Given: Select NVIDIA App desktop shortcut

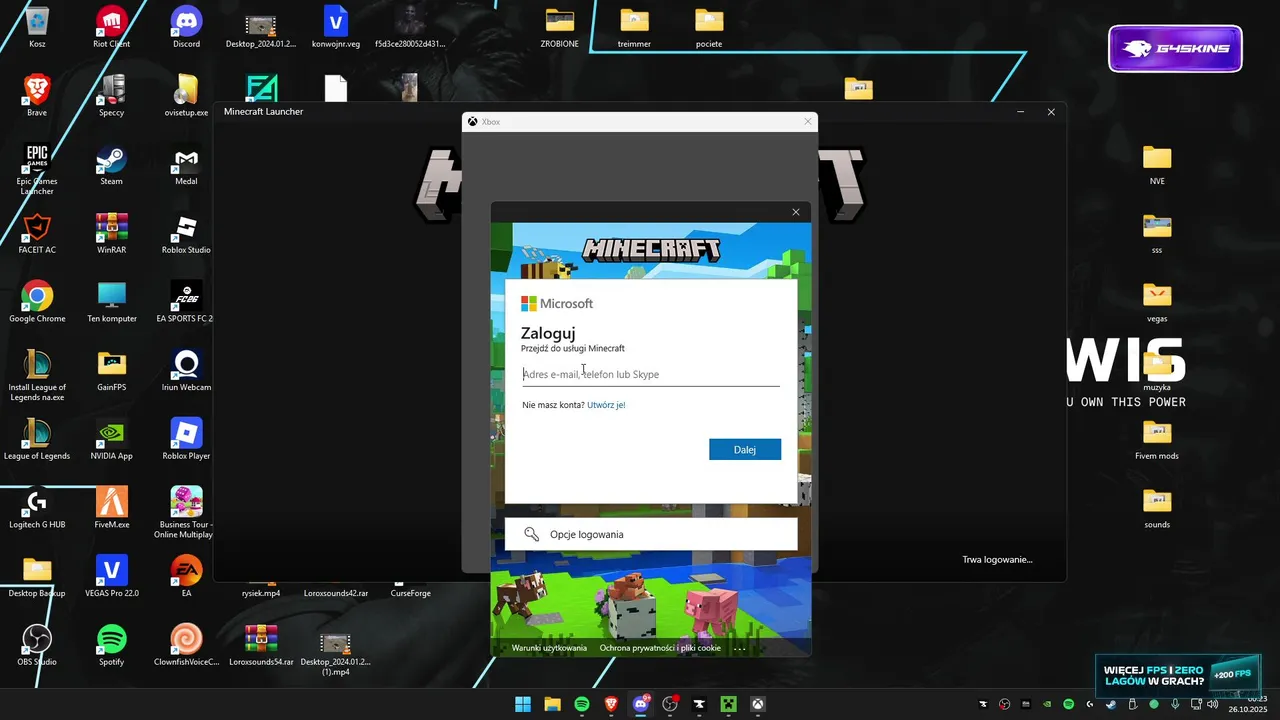Looking at the screenshot, I should 111,439.
